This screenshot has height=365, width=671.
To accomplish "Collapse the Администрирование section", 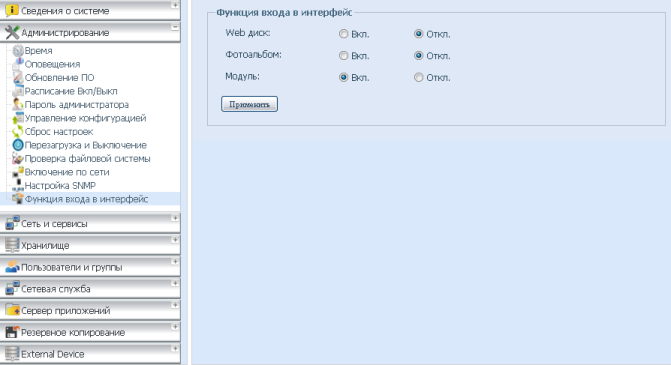I will [90, 33].
